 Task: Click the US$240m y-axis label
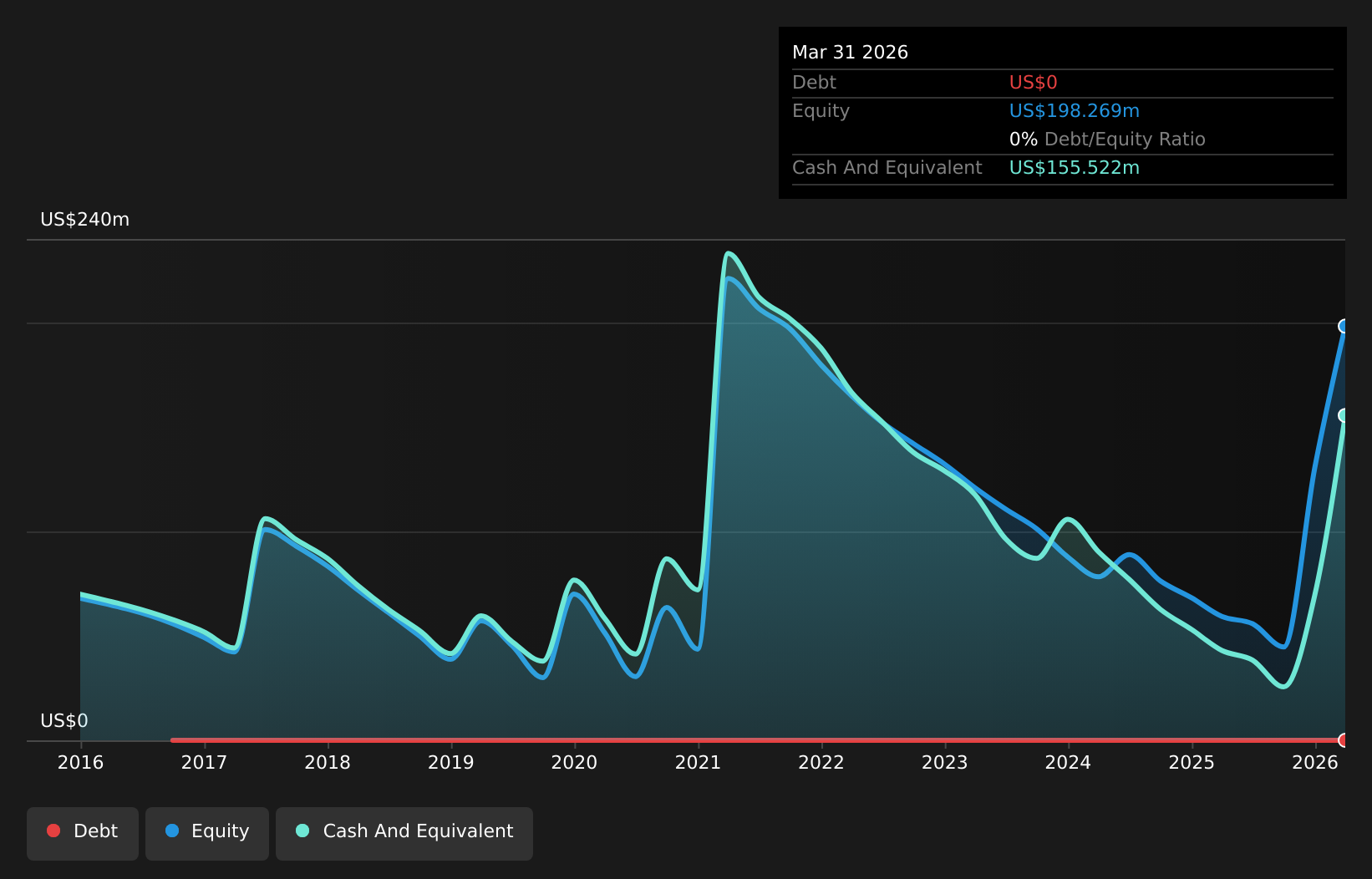pos(85,220)
